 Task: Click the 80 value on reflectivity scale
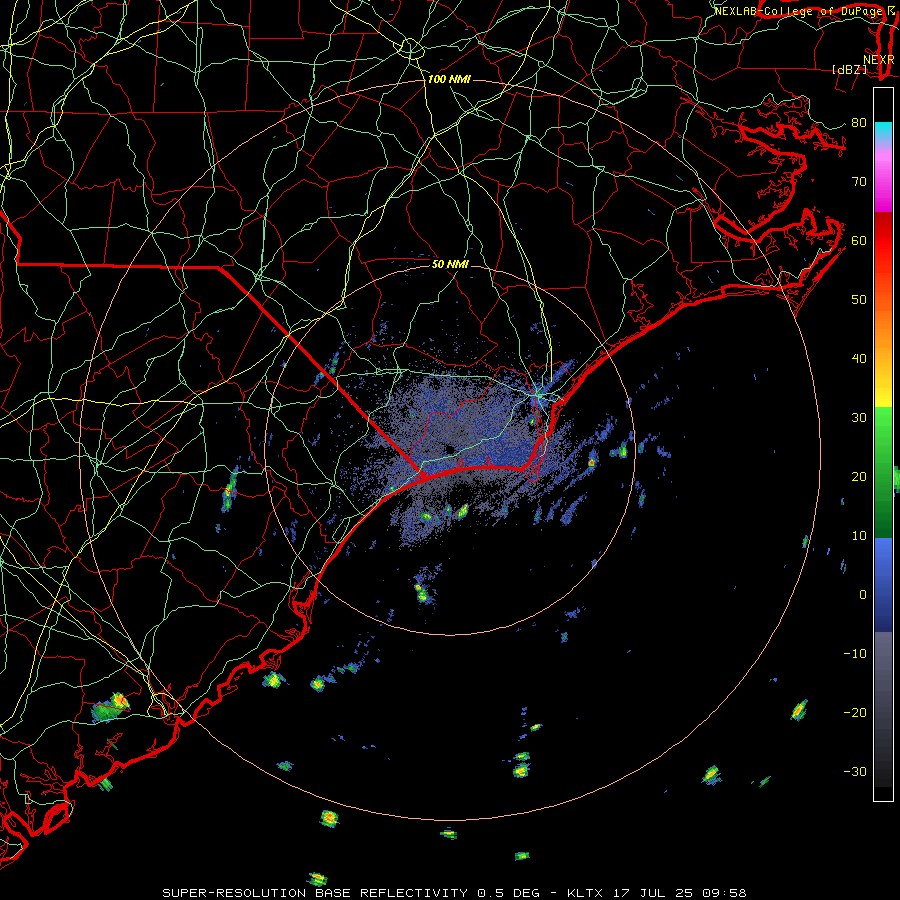[x=859, y=122]
